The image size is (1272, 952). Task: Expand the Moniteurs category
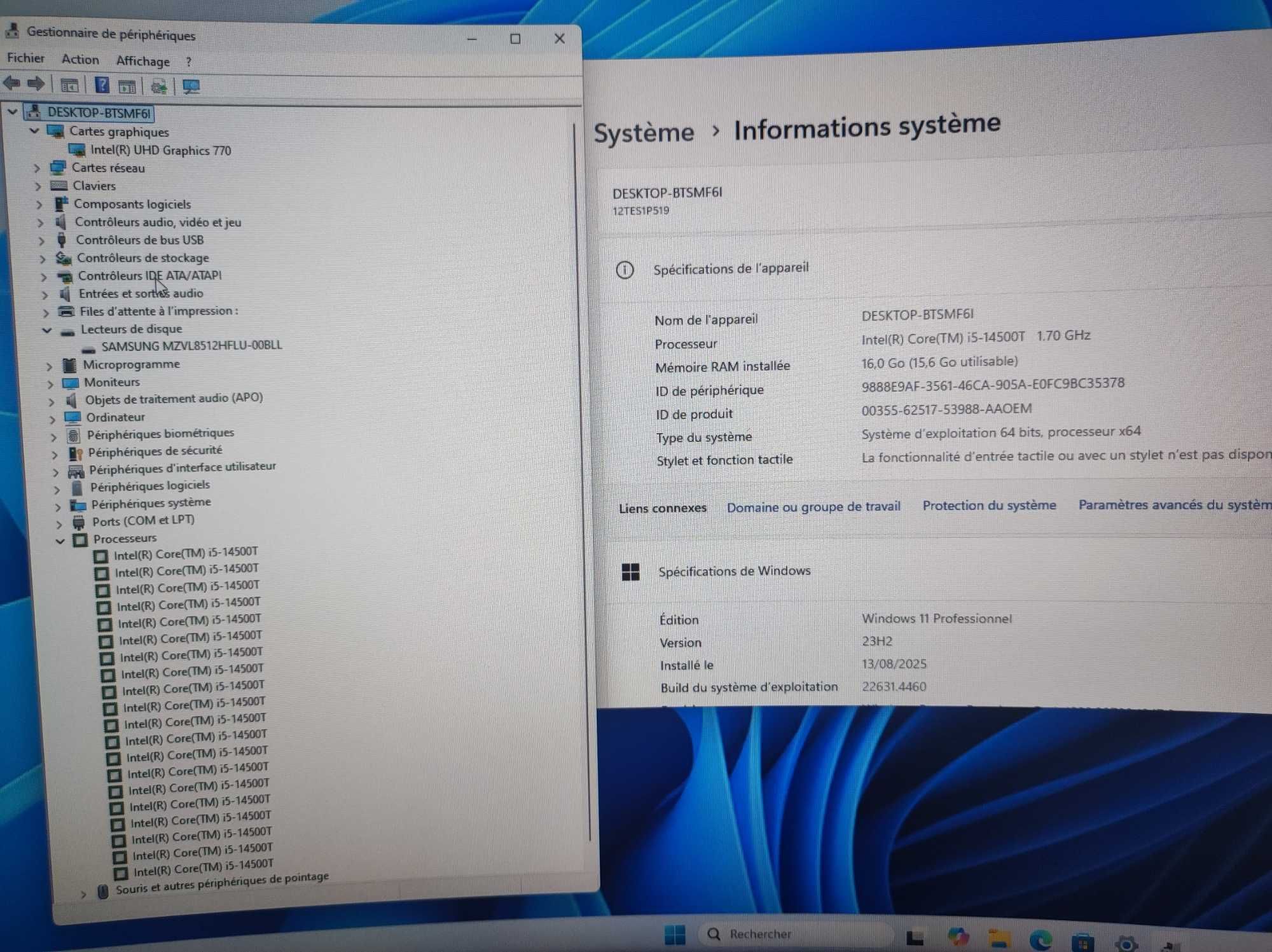click(x=50, y=384)
